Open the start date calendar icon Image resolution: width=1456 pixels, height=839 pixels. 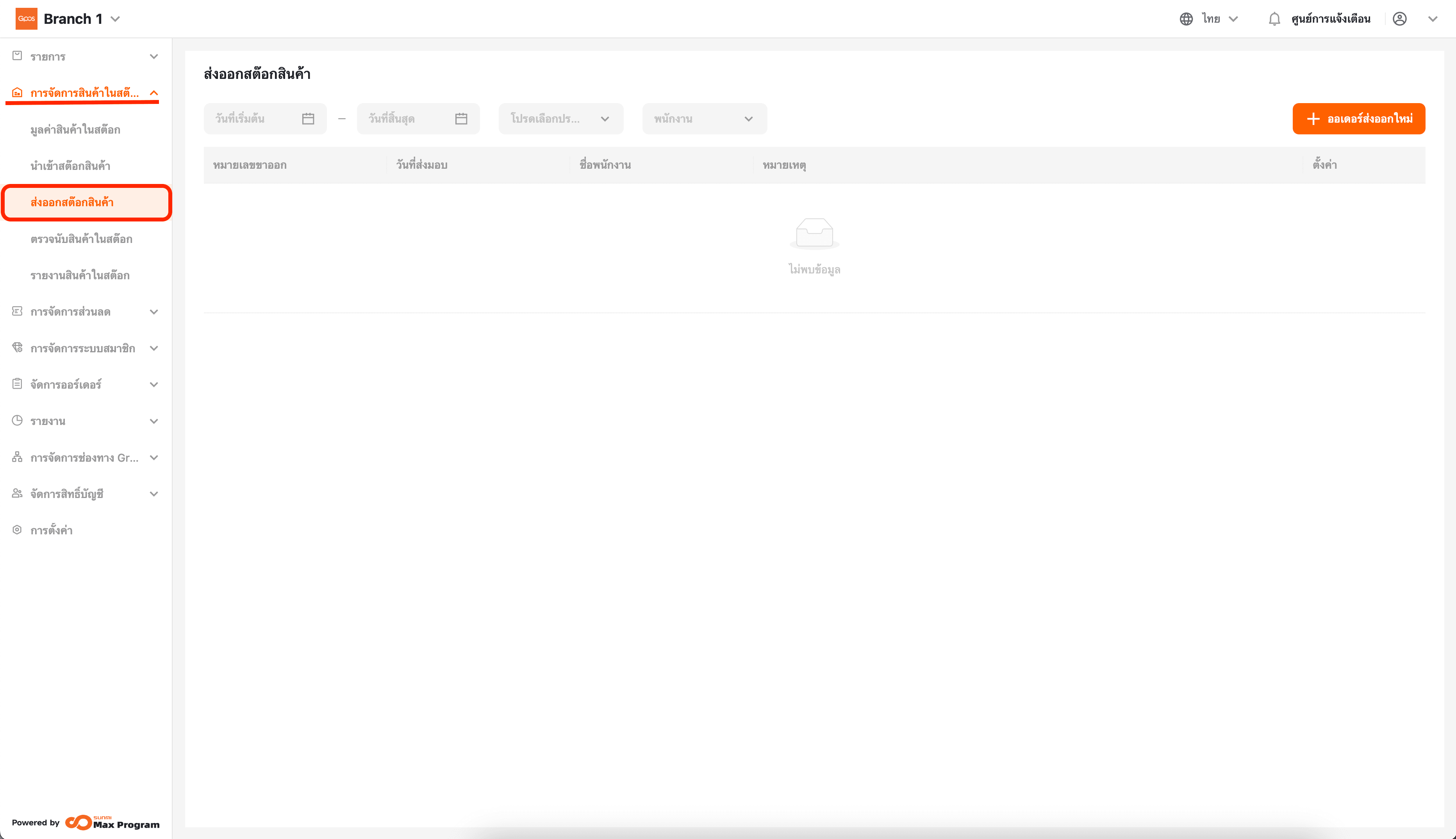point(308,119)
